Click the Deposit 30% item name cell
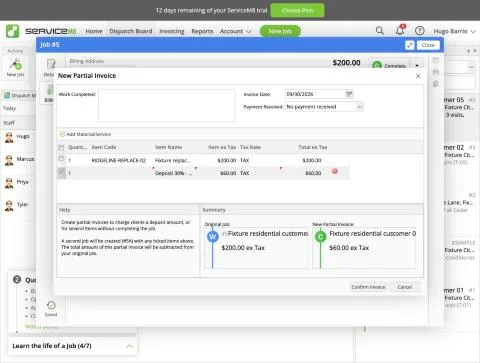The height and width of the screenshot is (363, 480). 173,173
